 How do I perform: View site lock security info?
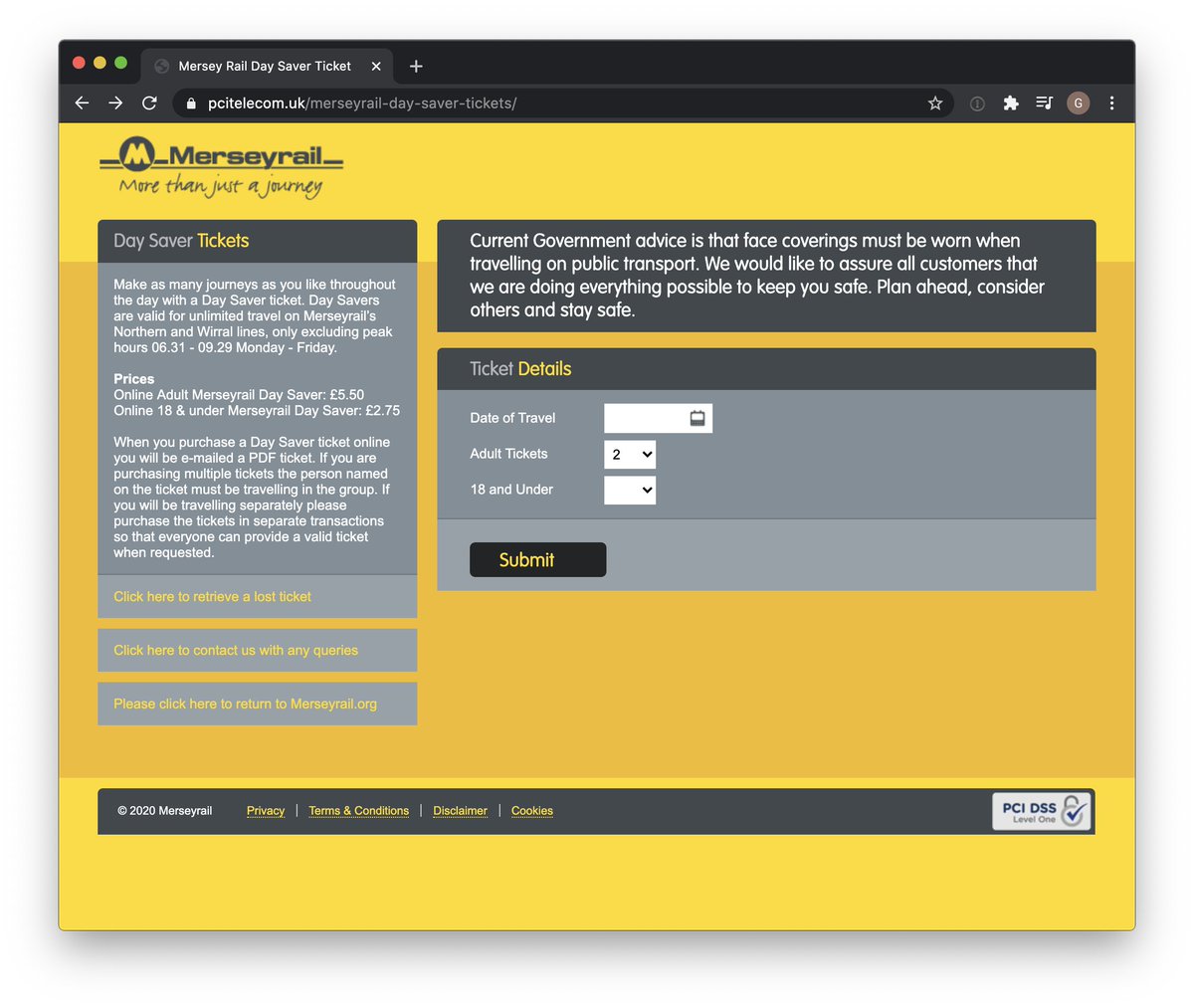click(191, 103)
